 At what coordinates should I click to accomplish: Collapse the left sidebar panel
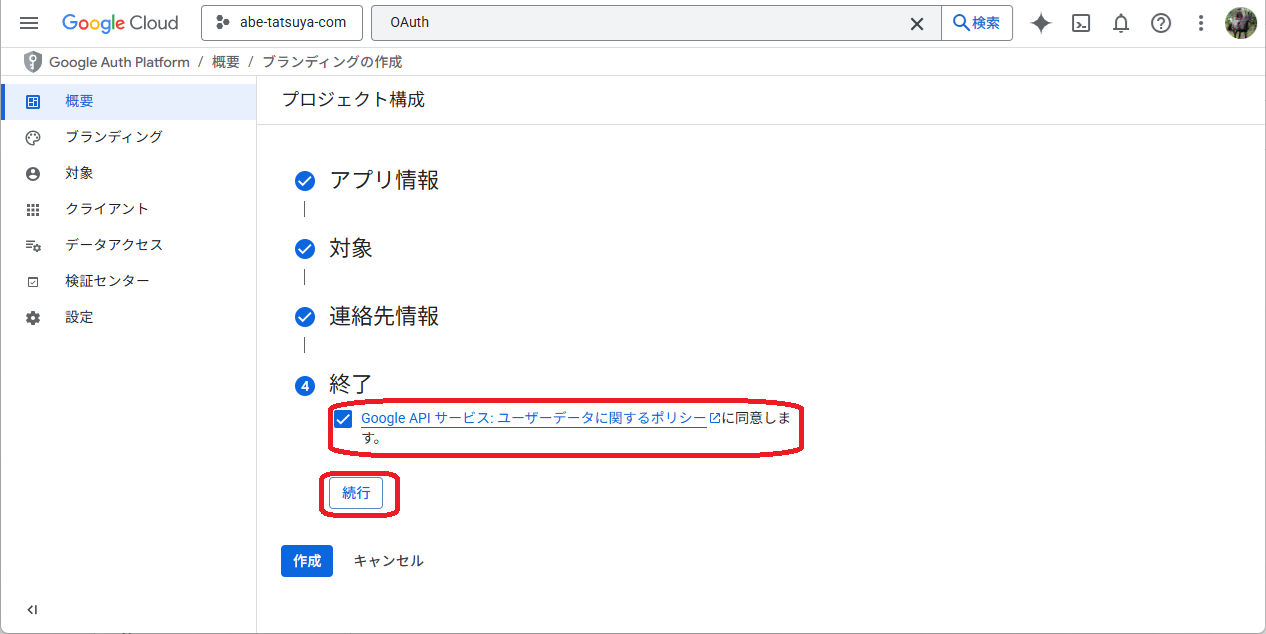click(32, 610)
